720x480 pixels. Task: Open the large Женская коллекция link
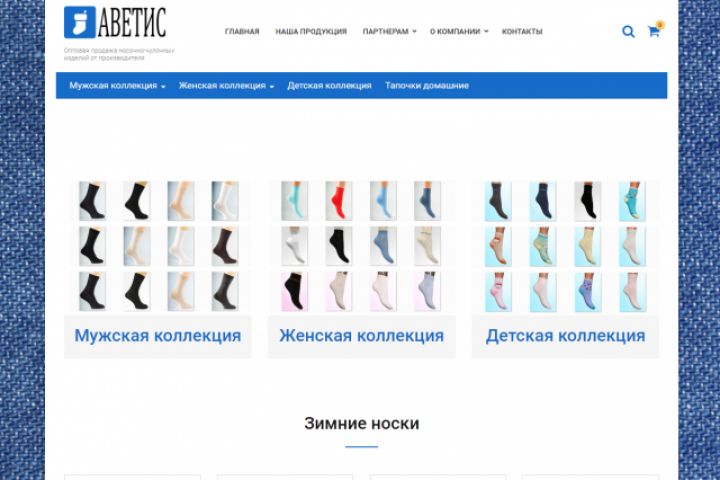[361, 336]
